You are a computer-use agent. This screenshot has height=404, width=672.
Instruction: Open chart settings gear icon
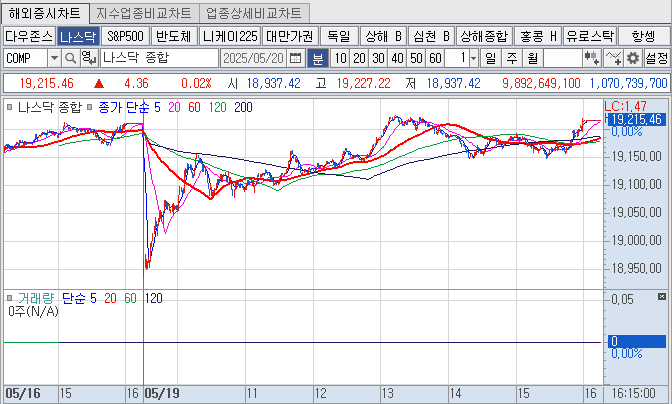click(x=633, y=58)
